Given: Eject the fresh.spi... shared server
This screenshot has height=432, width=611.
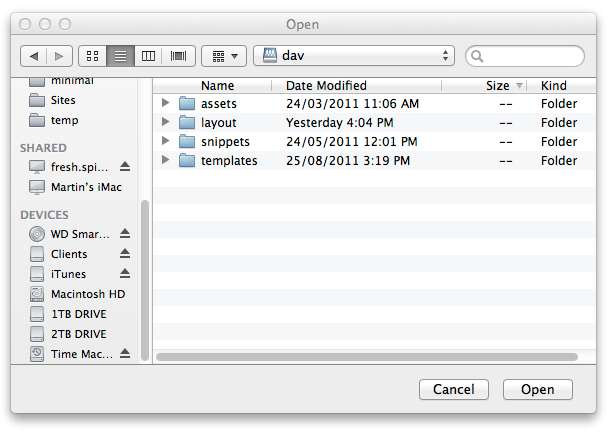Looking at the screenshot, I should tap(125, 167).
